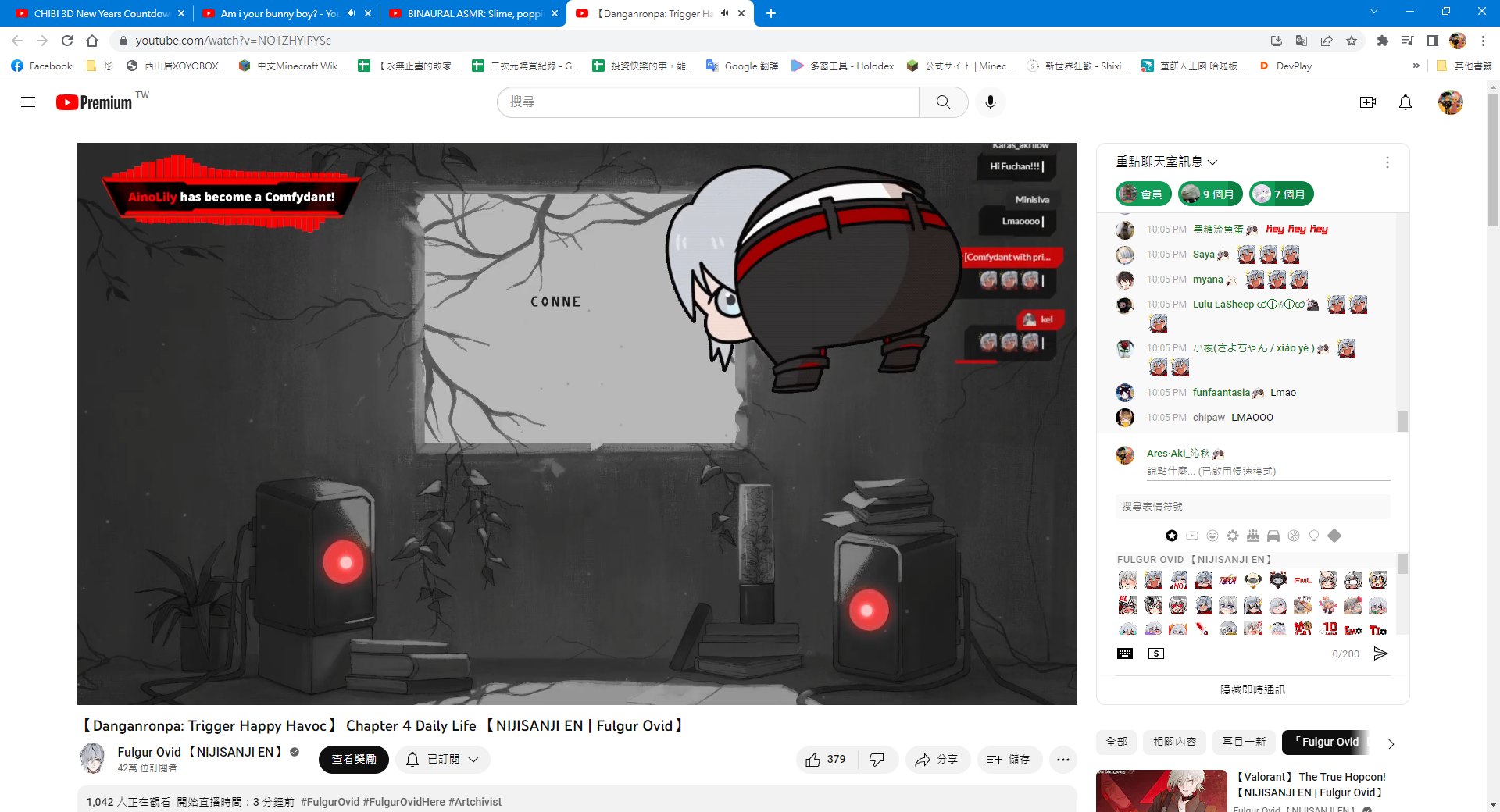Select the YouTube emoji category icon
Screen dimensions: 1500x812
pyautogui.click(x=1191, y=536)
